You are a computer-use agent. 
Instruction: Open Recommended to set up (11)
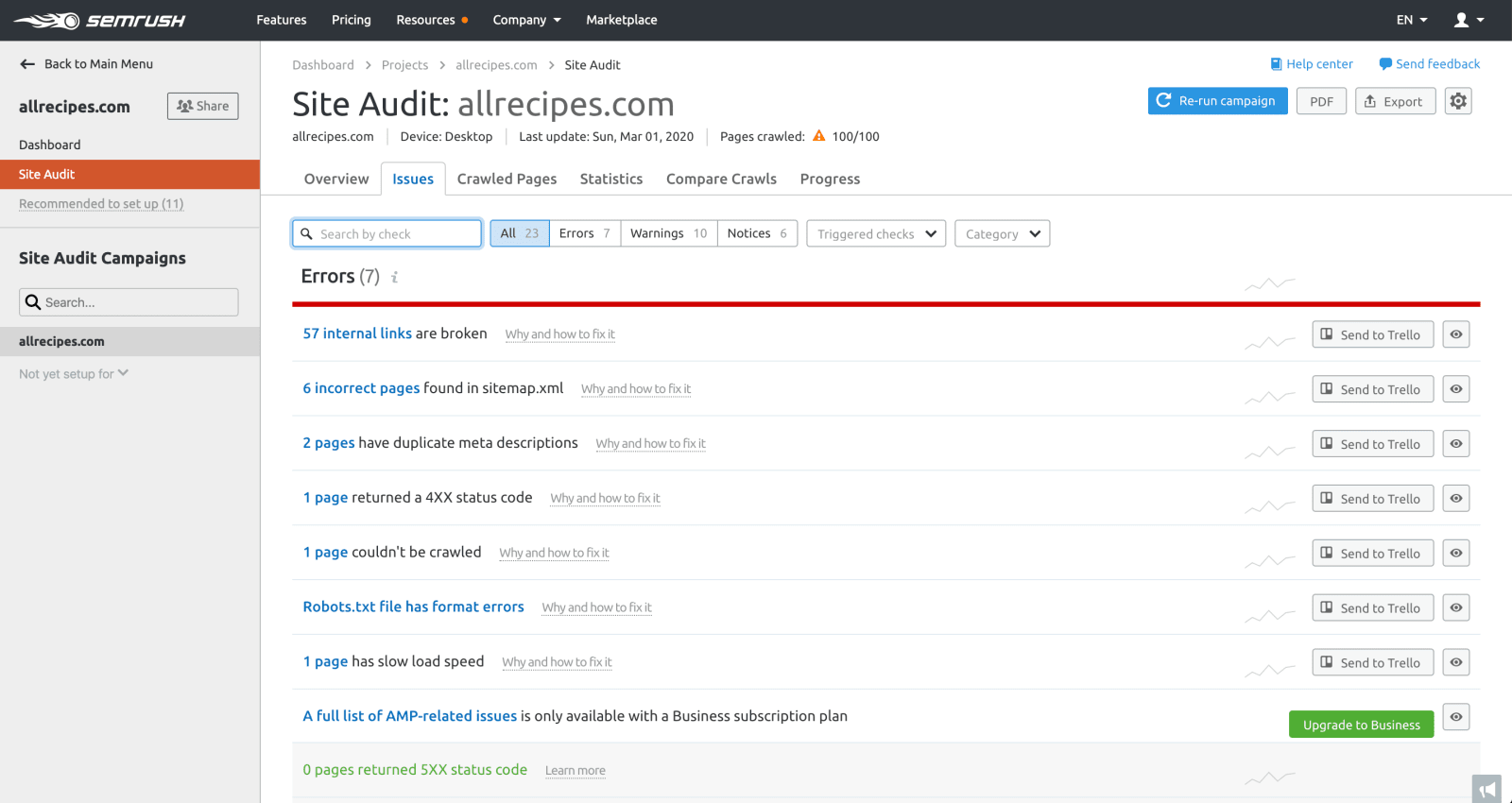(x=101, y=204)
